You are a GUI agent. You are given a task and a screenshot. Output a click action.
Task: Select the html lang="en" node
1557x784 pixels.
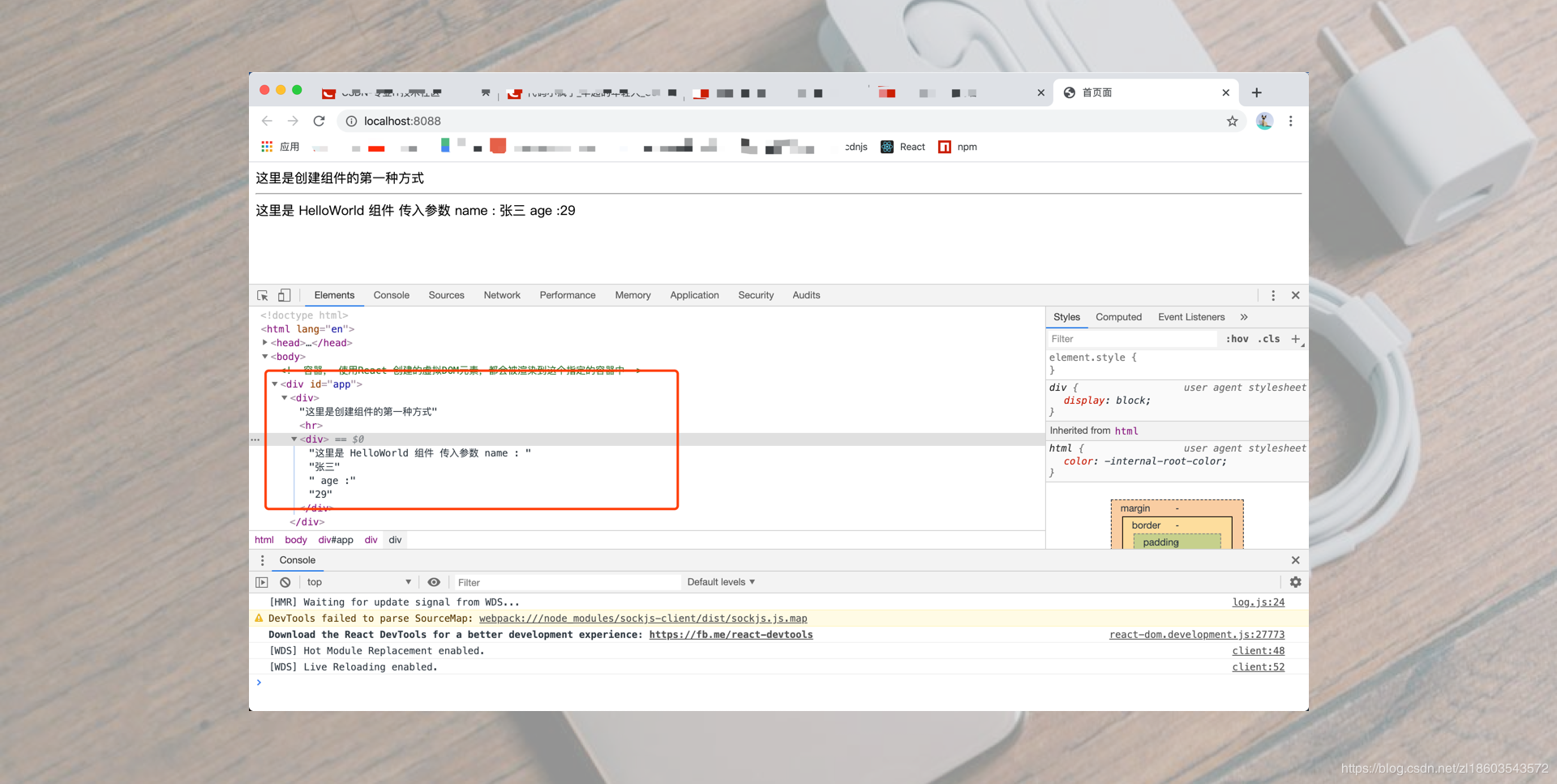point(307,329)
